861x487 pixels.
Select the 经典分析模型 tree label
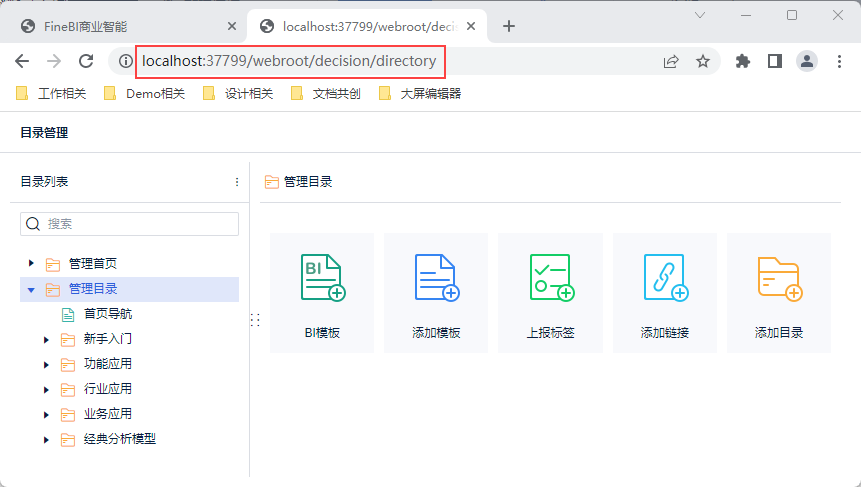120,439
